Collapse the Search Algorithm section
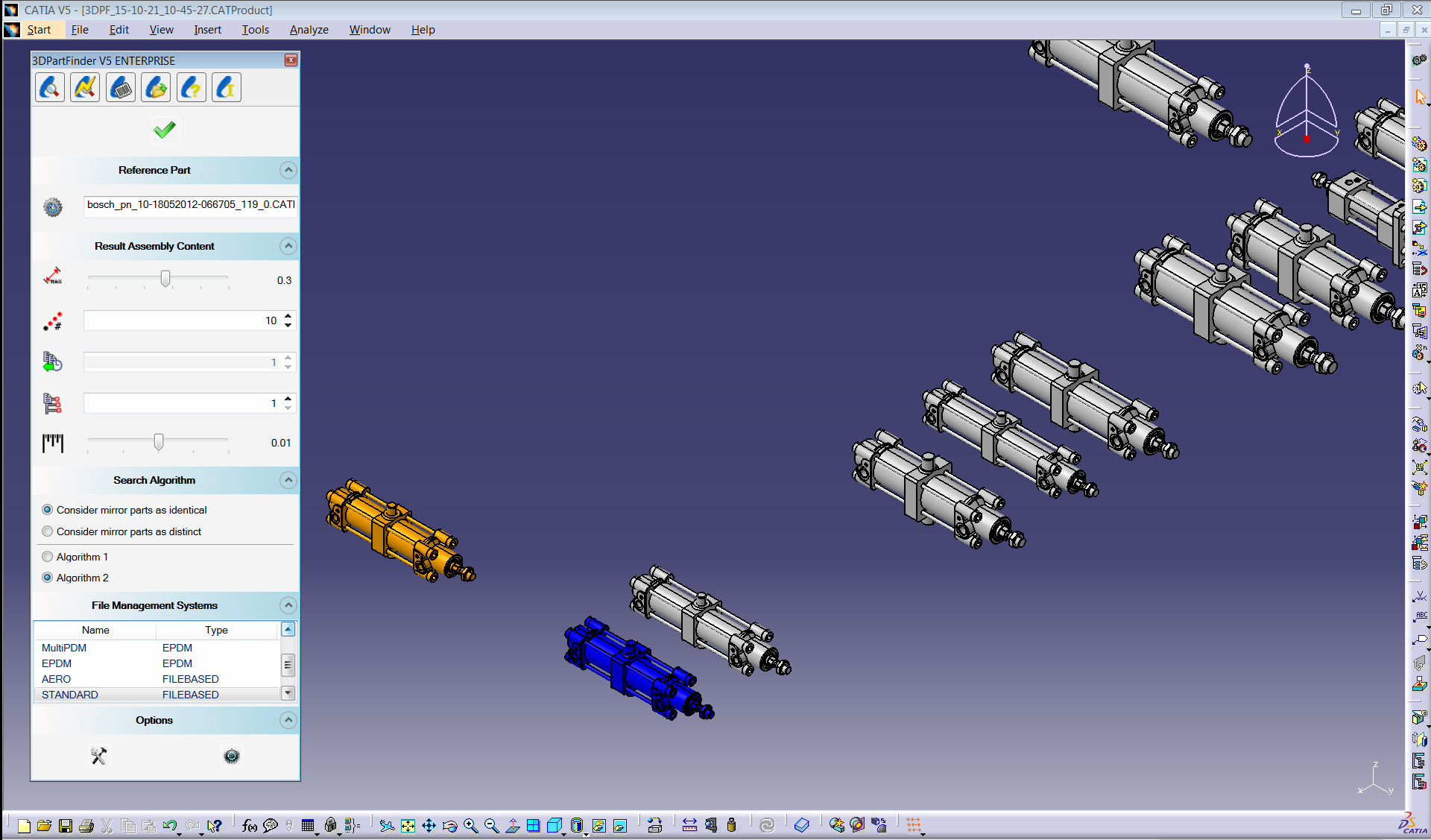 pos(288,480)
